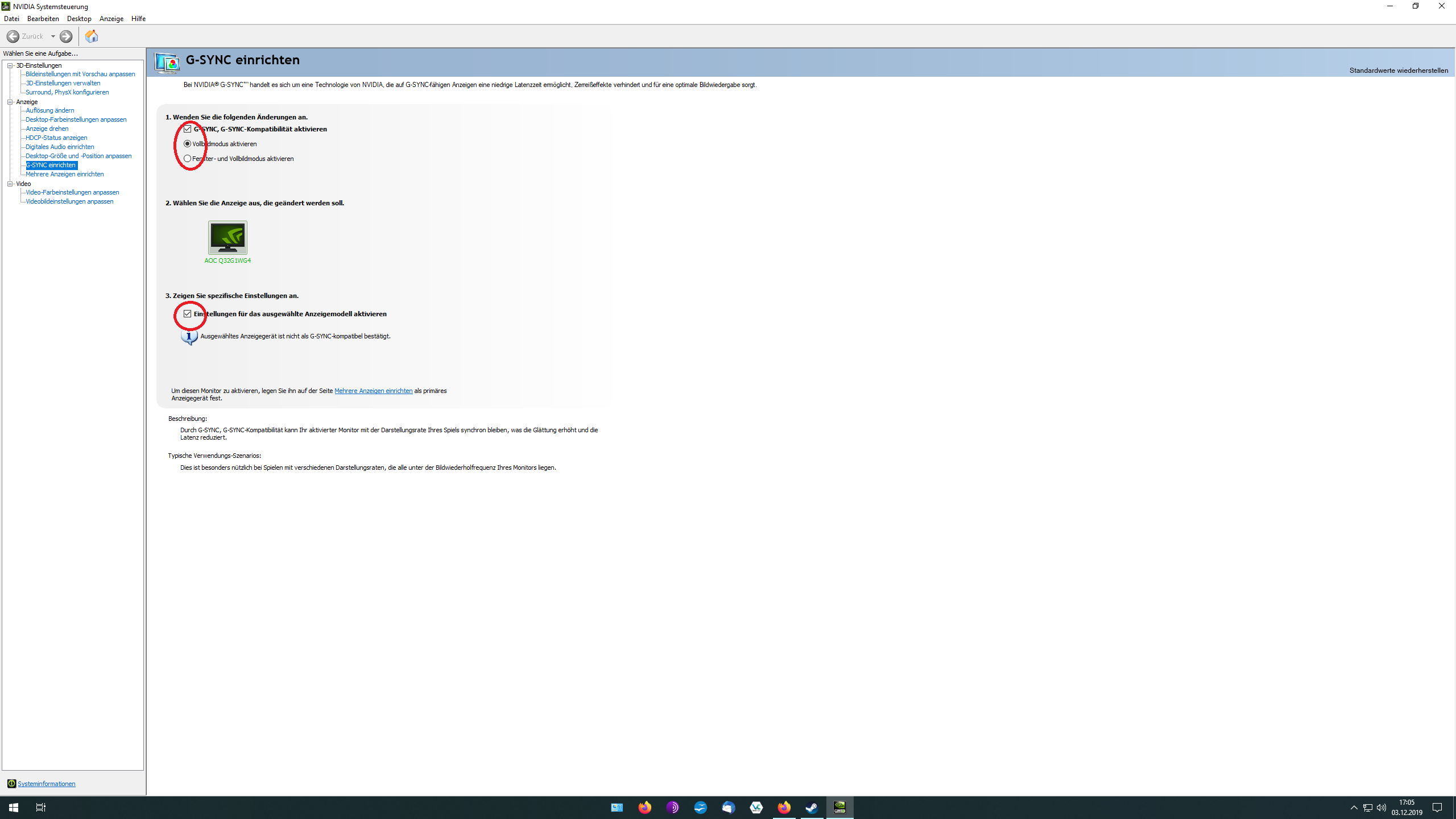Click the NVIDIA Systemsteuerung title bar icon
This screenshot has height=819, width=1456.
pos(6,6)
